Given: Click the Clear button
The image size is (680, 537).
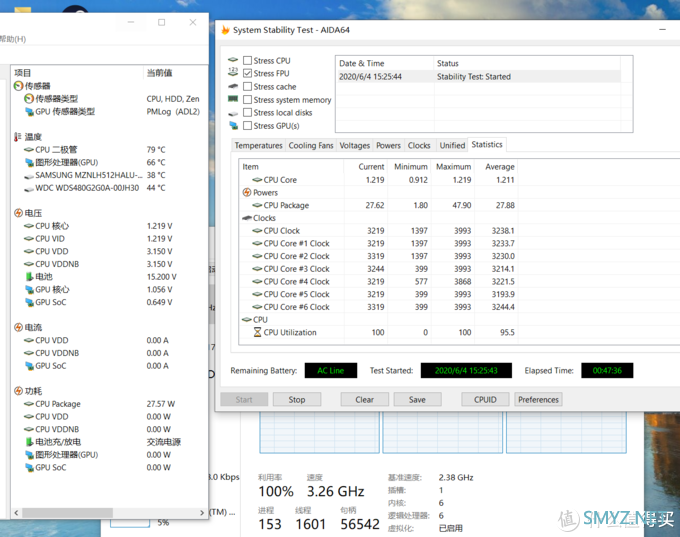Looking at the screenshot, I should coord(364,399).
